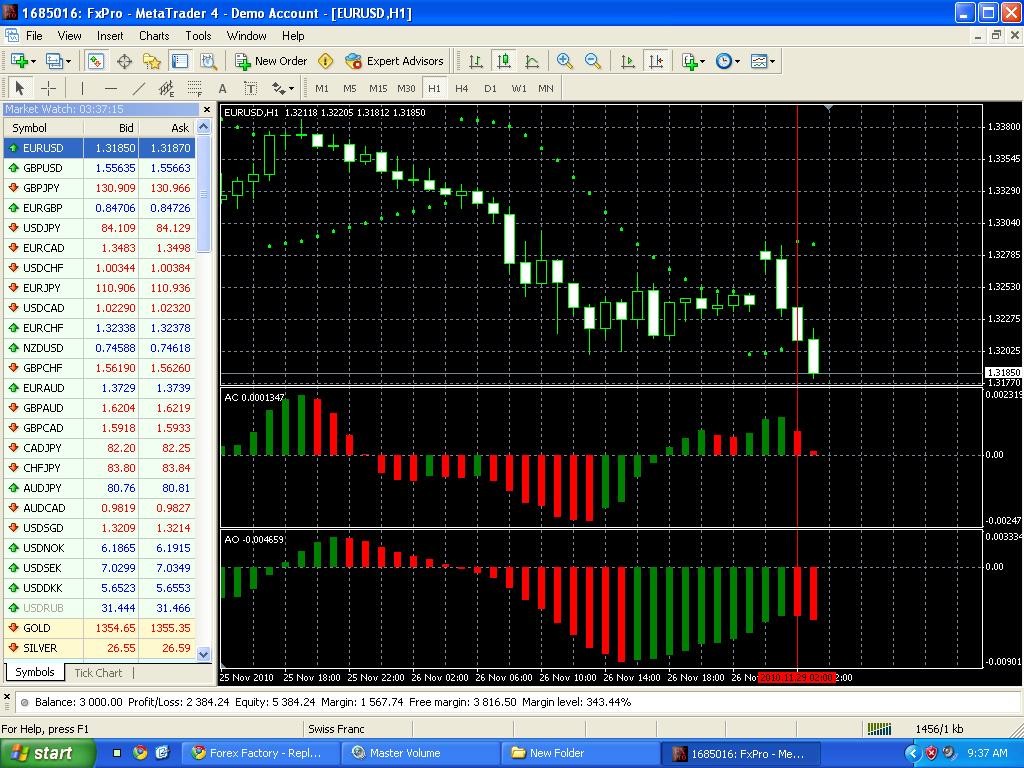Click the New Order button
Viewport: 1024px width, 768px height.
pyautogui.click(x=271, y=61)
